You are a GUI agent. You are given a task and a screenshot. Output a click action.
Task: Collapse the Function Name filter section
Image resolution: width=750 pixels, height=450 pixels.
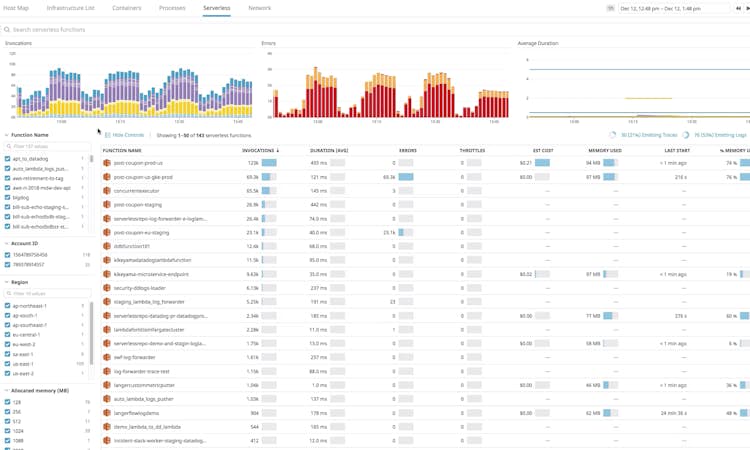pyautogui.click(x=6, y=135)
